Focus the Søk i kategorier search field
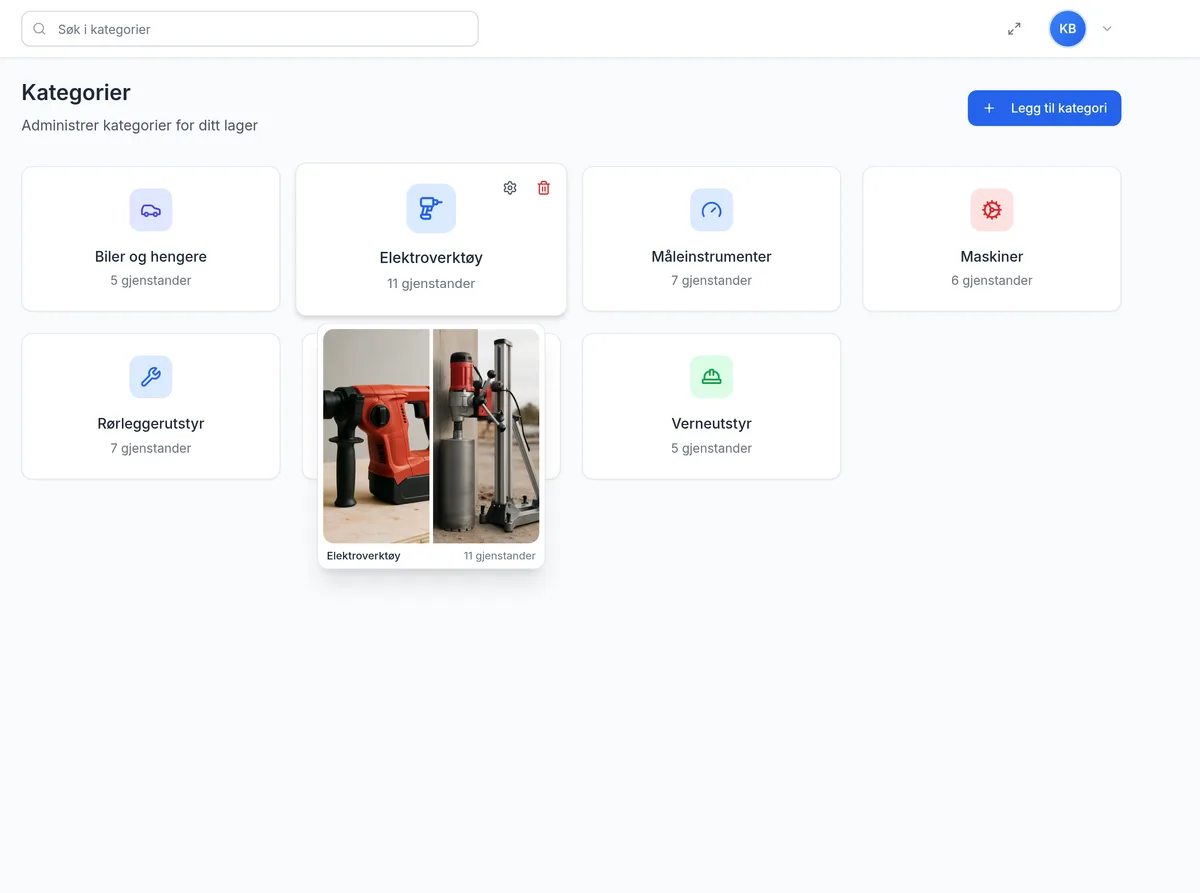Image resolution: width=1200 pixels, height=893 pixels. pos(250,29)
